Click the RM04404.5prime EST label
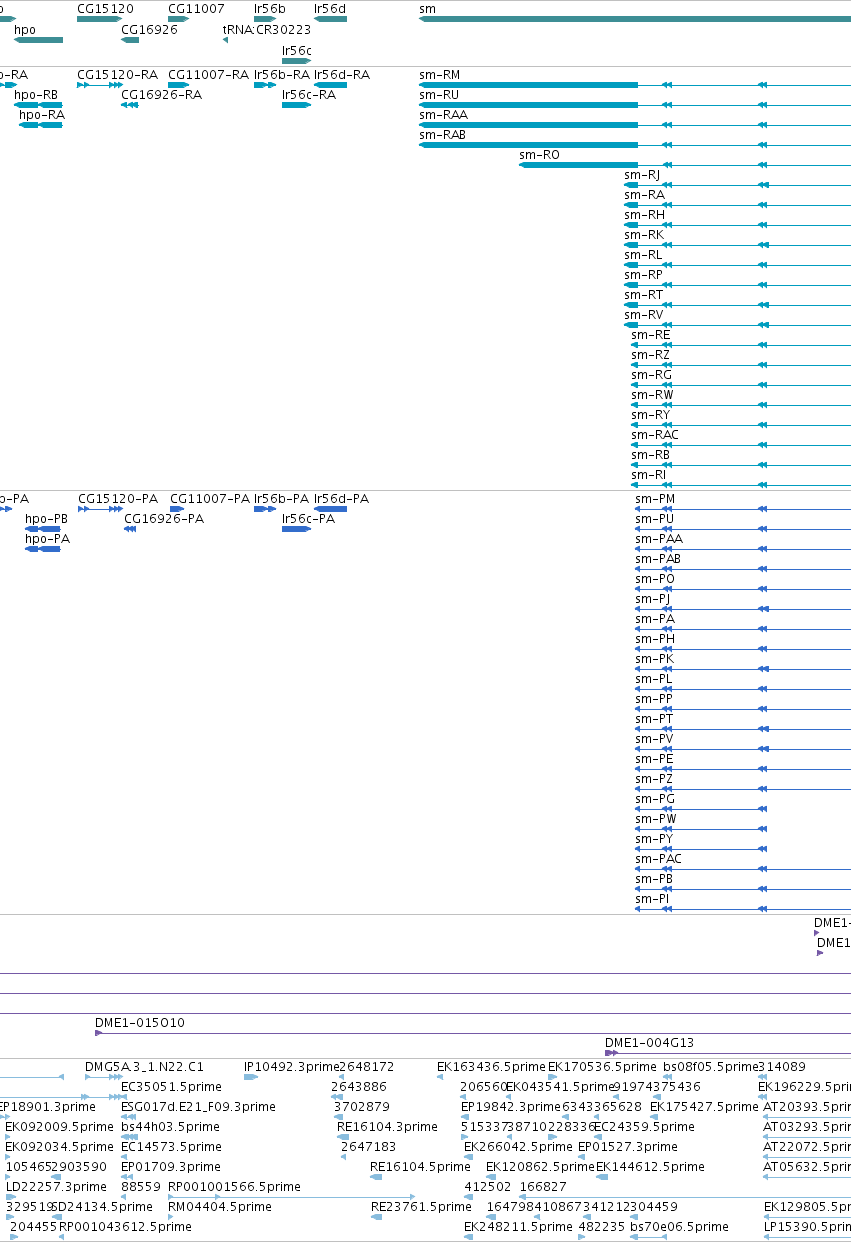The height and width of the screenshot is (1242, 851). (219, 1207)
